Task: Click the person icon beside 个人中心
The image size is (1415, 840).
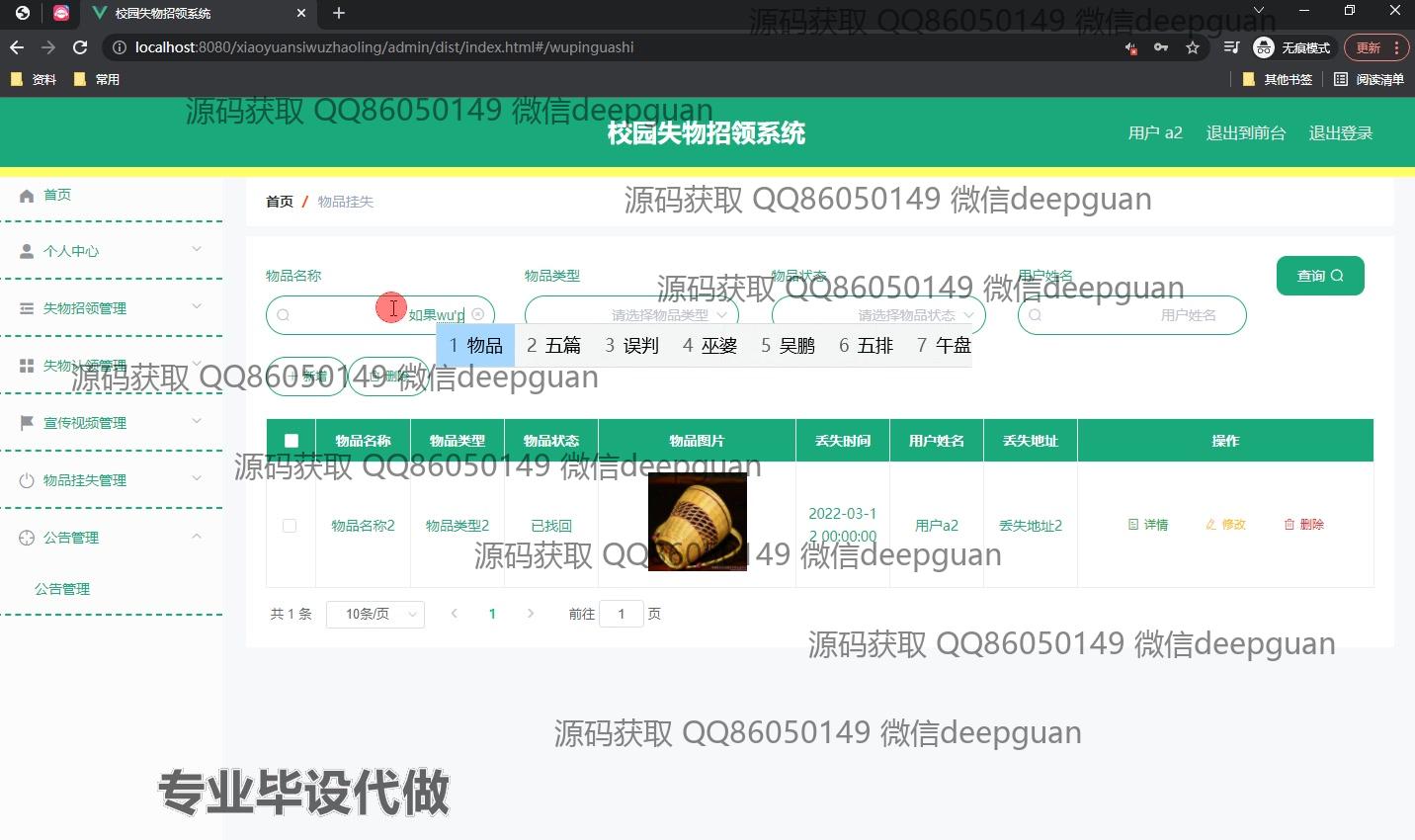Action: pos(26,250)
